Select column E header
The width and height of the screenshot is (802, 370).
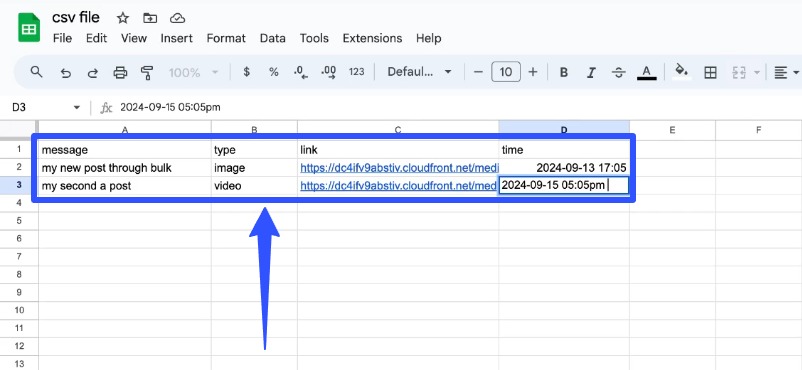pyautogui.click(x=672, y=130)
